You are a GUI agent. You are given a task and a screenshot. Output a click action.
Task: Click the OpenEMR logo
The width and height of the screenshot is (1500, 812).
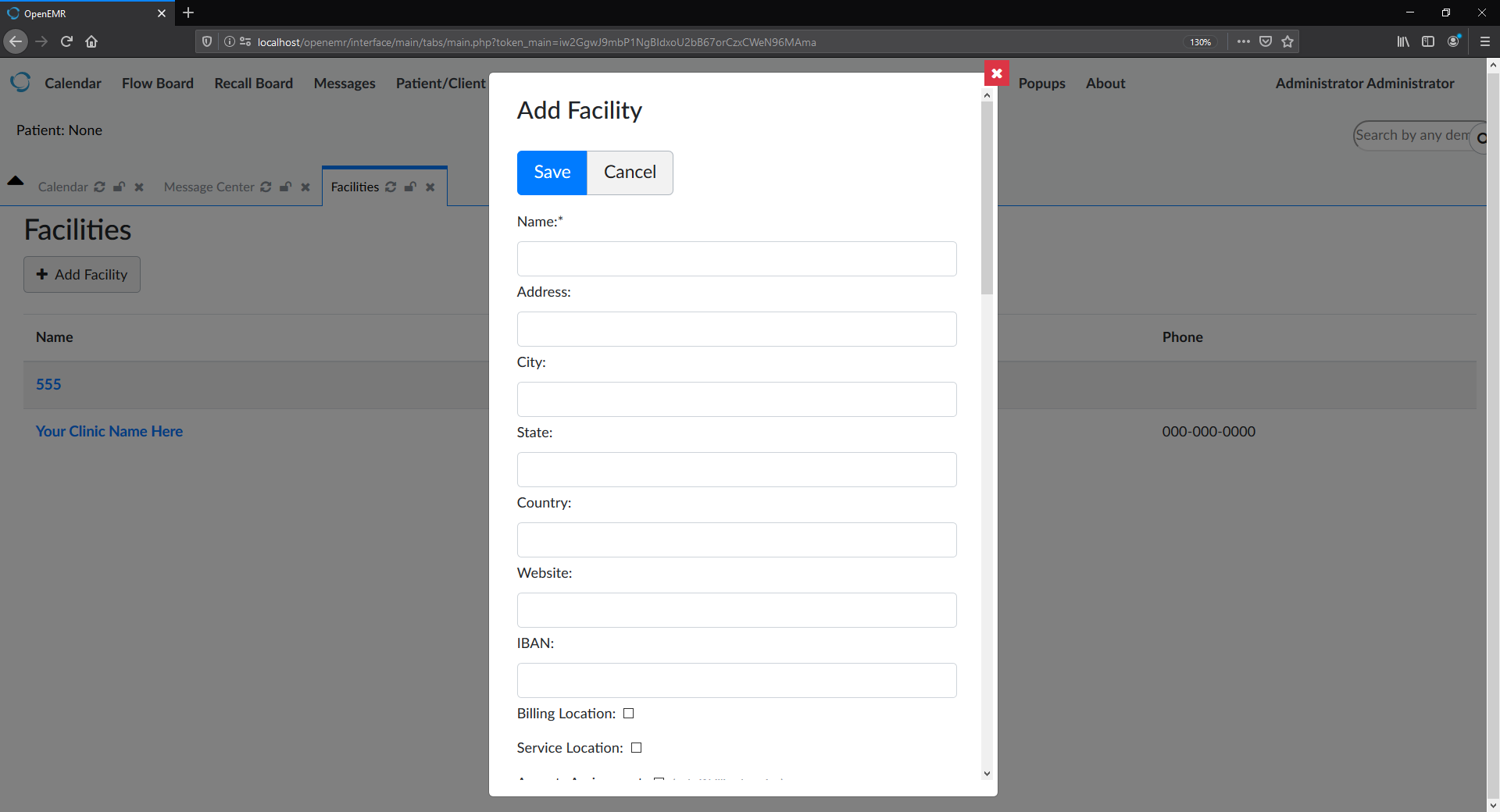(x=20, y=82)
